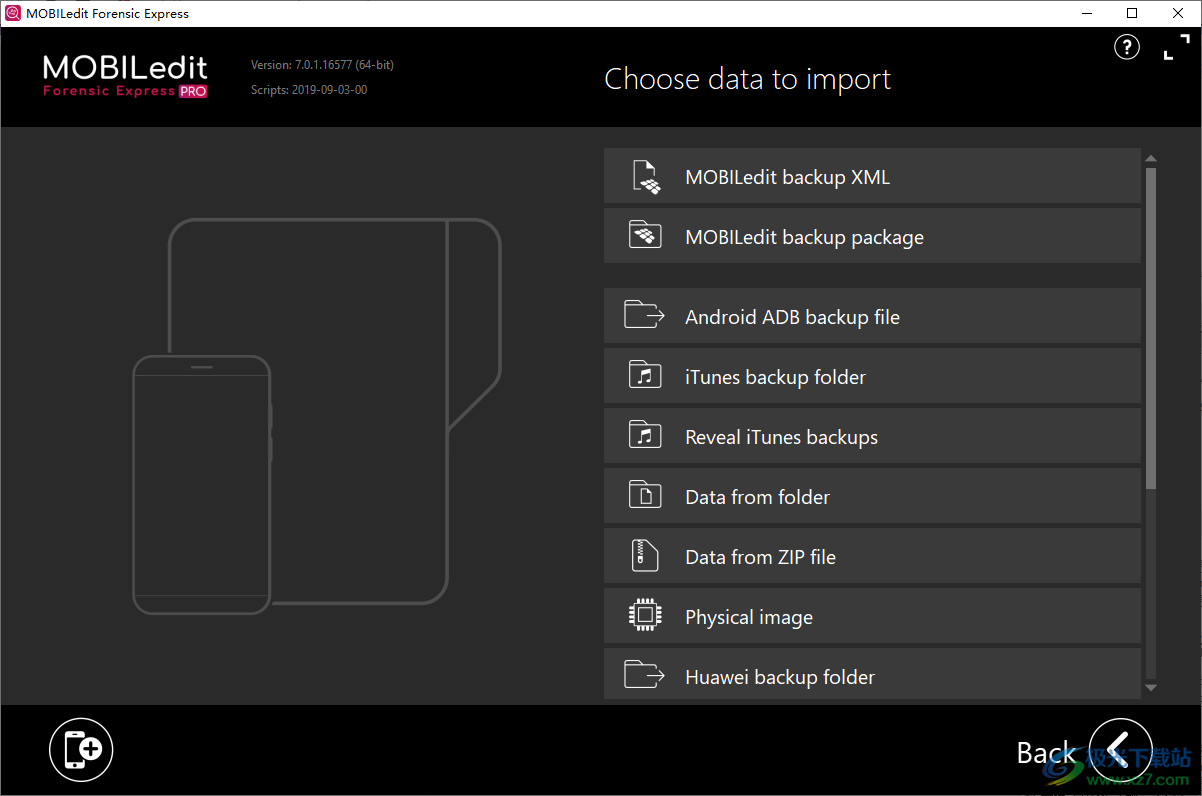Choose Android ADB backup file
1202x796 pixels.
[x=872, y=316]
